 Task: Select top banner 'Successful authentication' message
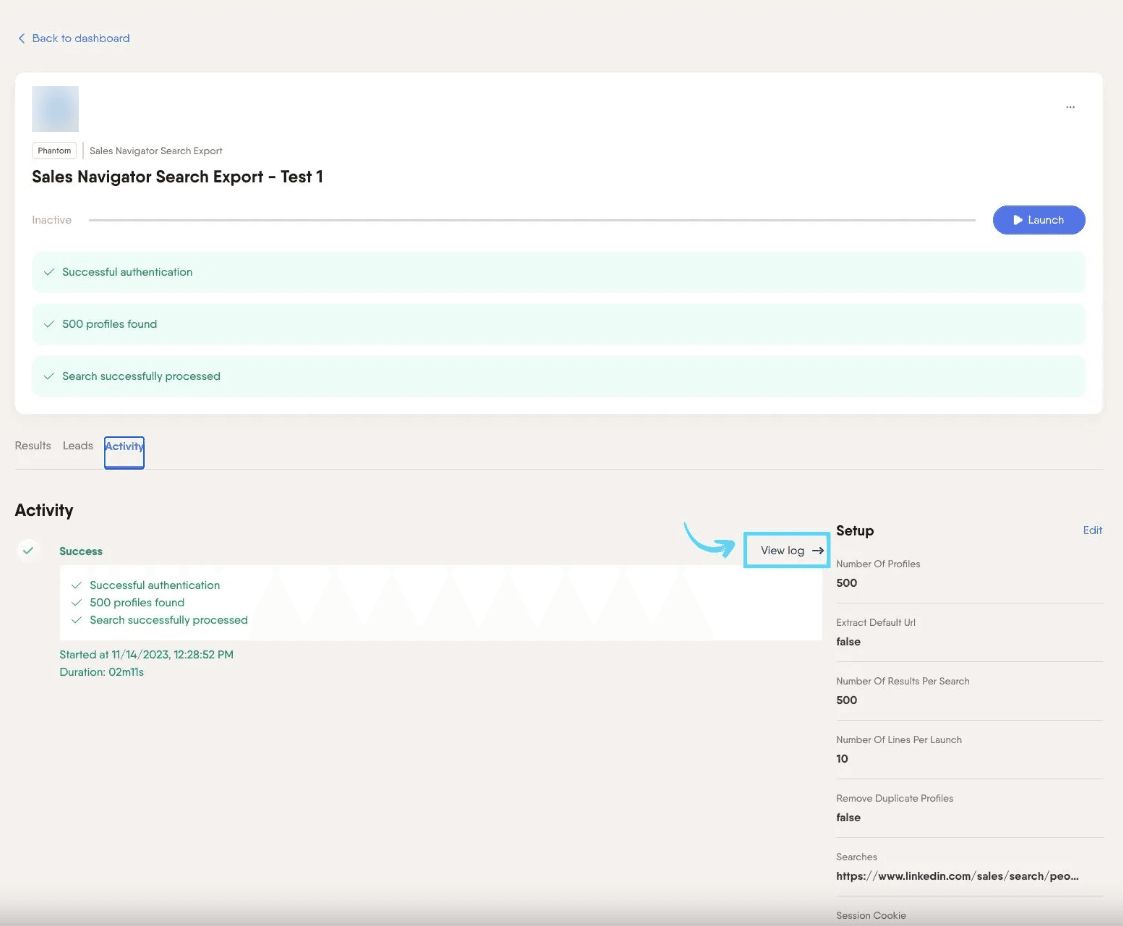(x=559, y=272)
